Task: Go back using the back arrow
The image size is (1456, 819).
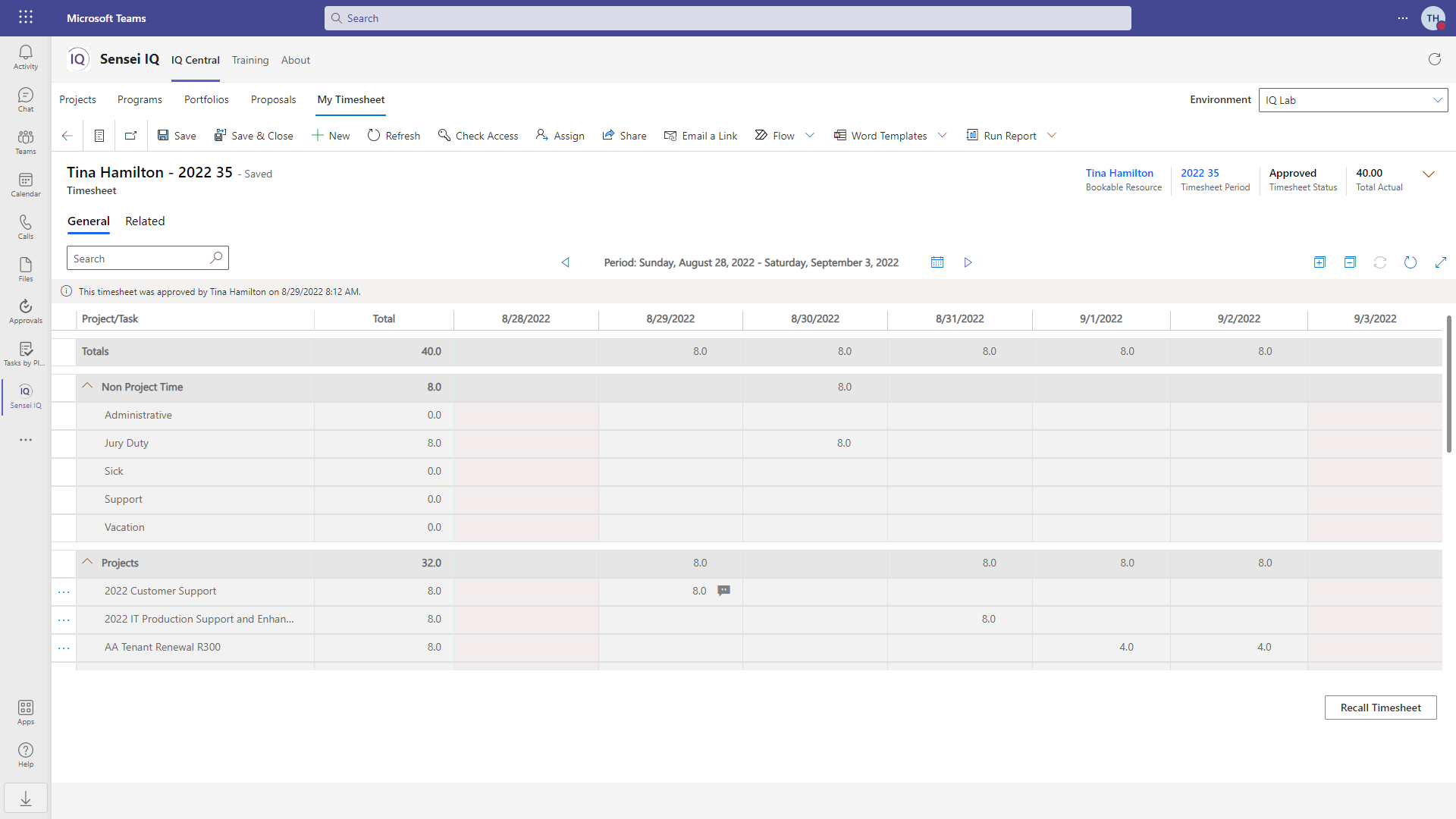Action: coord(67,136)
